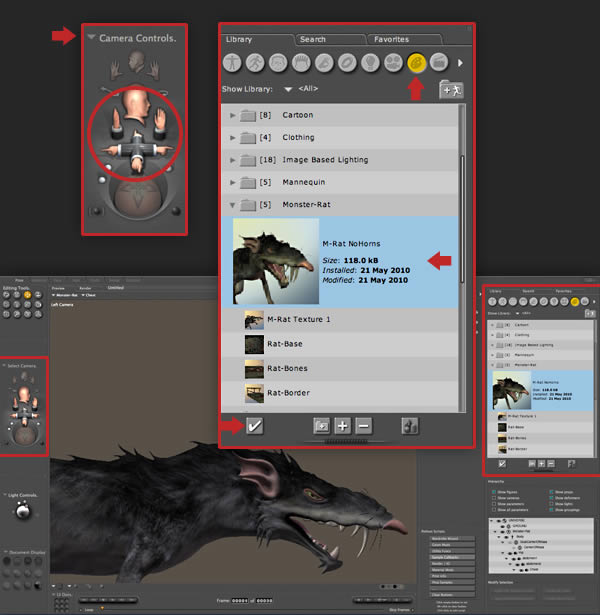Image resolution: width=600 pixels, height=615 pixels.
Task: Open the Show Library <All> dropdown
Action: click(288, 89)
